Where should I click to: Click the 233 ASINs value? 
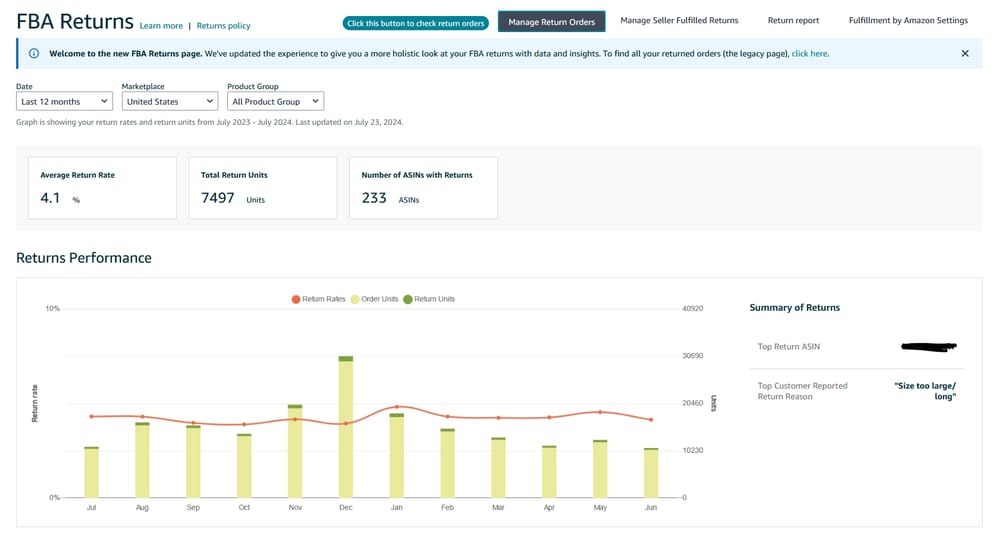click(374, 198)
